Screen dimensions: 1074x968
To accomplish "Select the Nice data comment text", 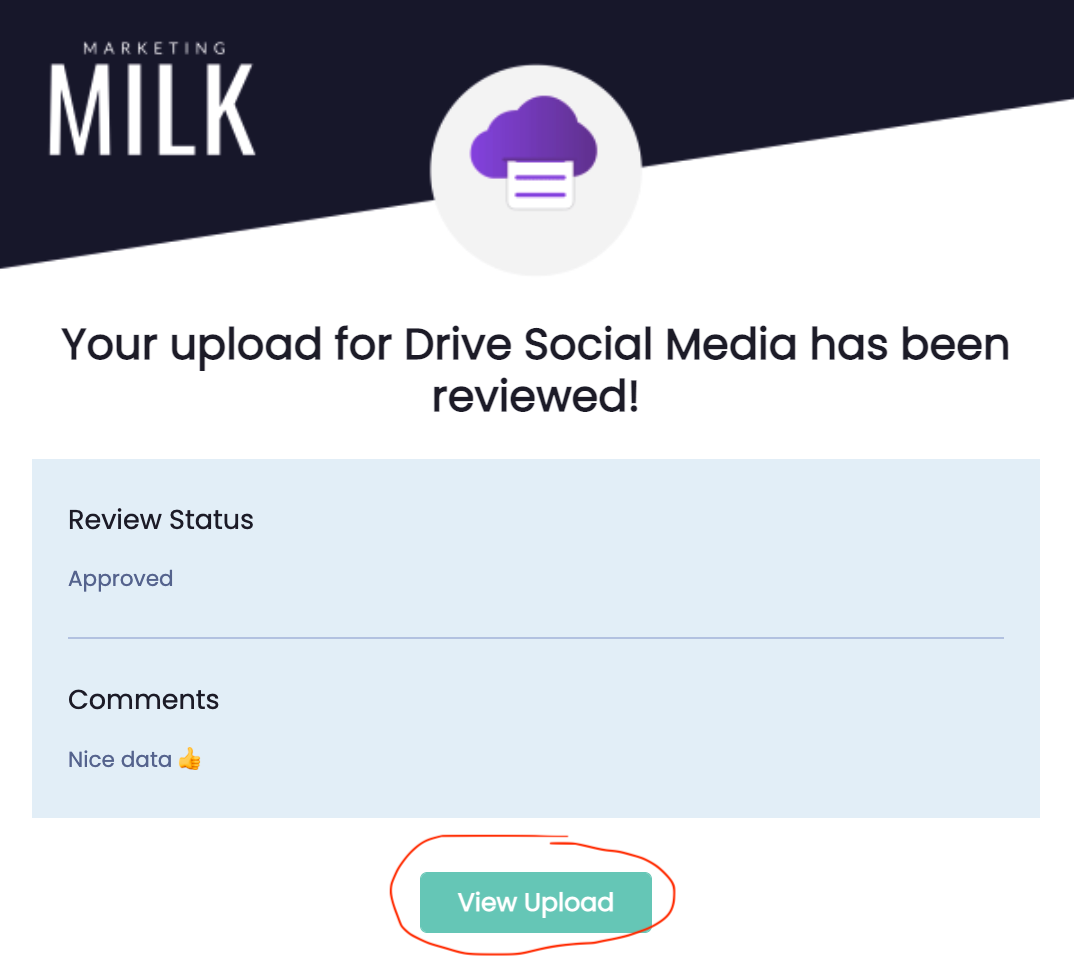I will tap(120, 759).
